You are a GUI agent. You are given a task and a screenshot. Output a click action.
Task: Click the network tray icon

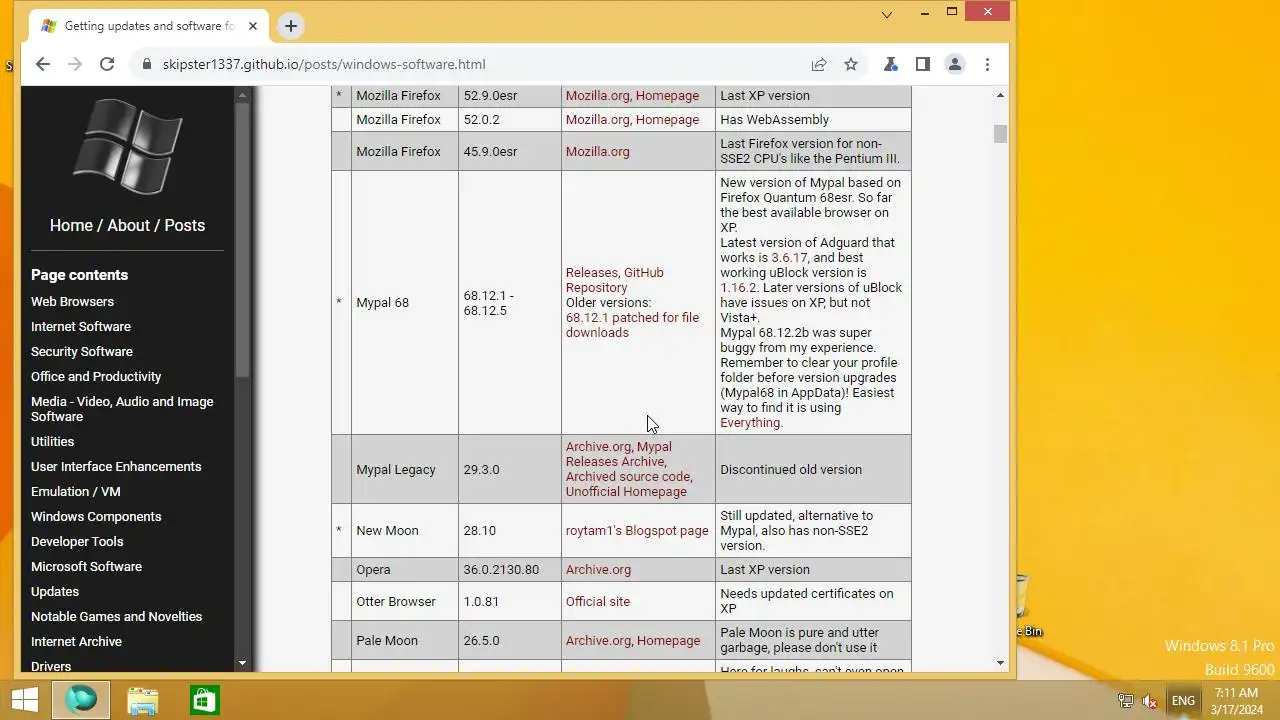[x=1126, y=701]
